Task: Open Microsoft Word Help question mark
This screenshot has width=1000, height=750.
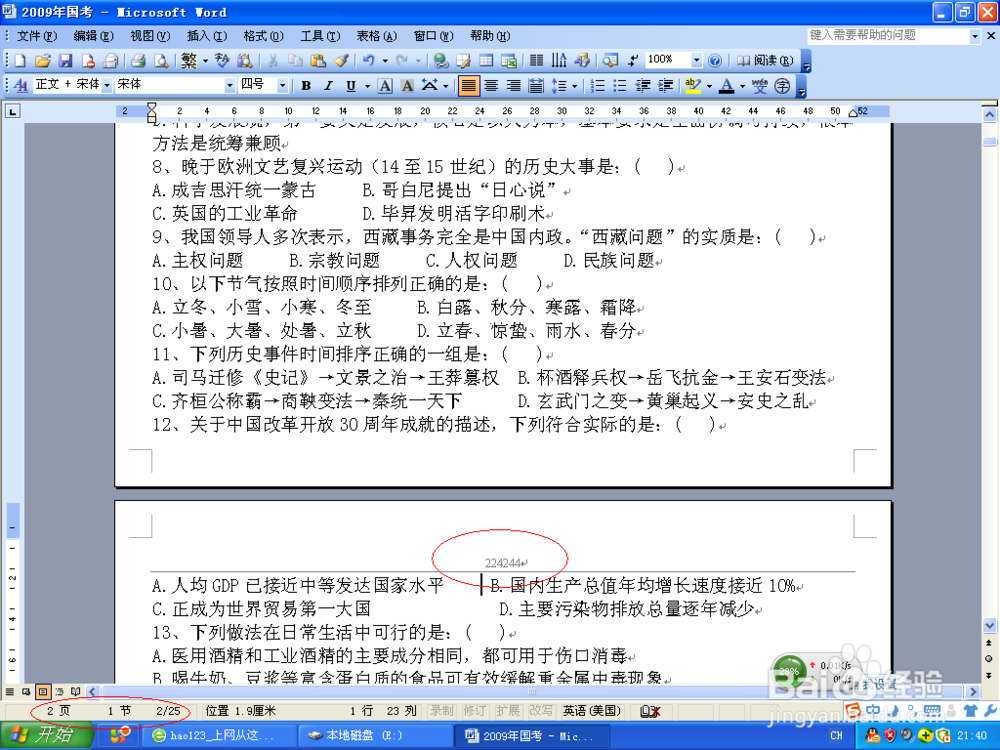Action: click(715, 61)
